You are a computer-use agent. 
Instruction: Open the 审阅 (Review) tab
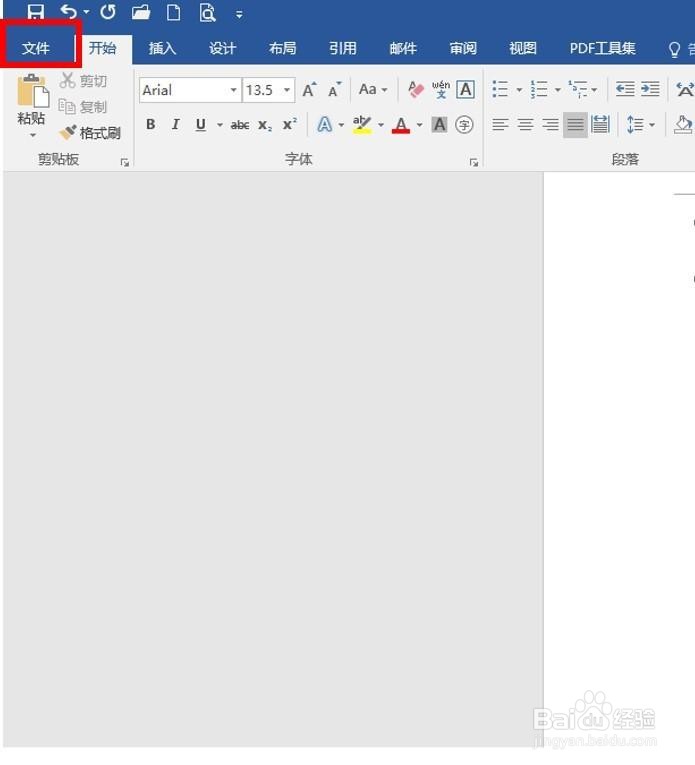tap(463, 48)
